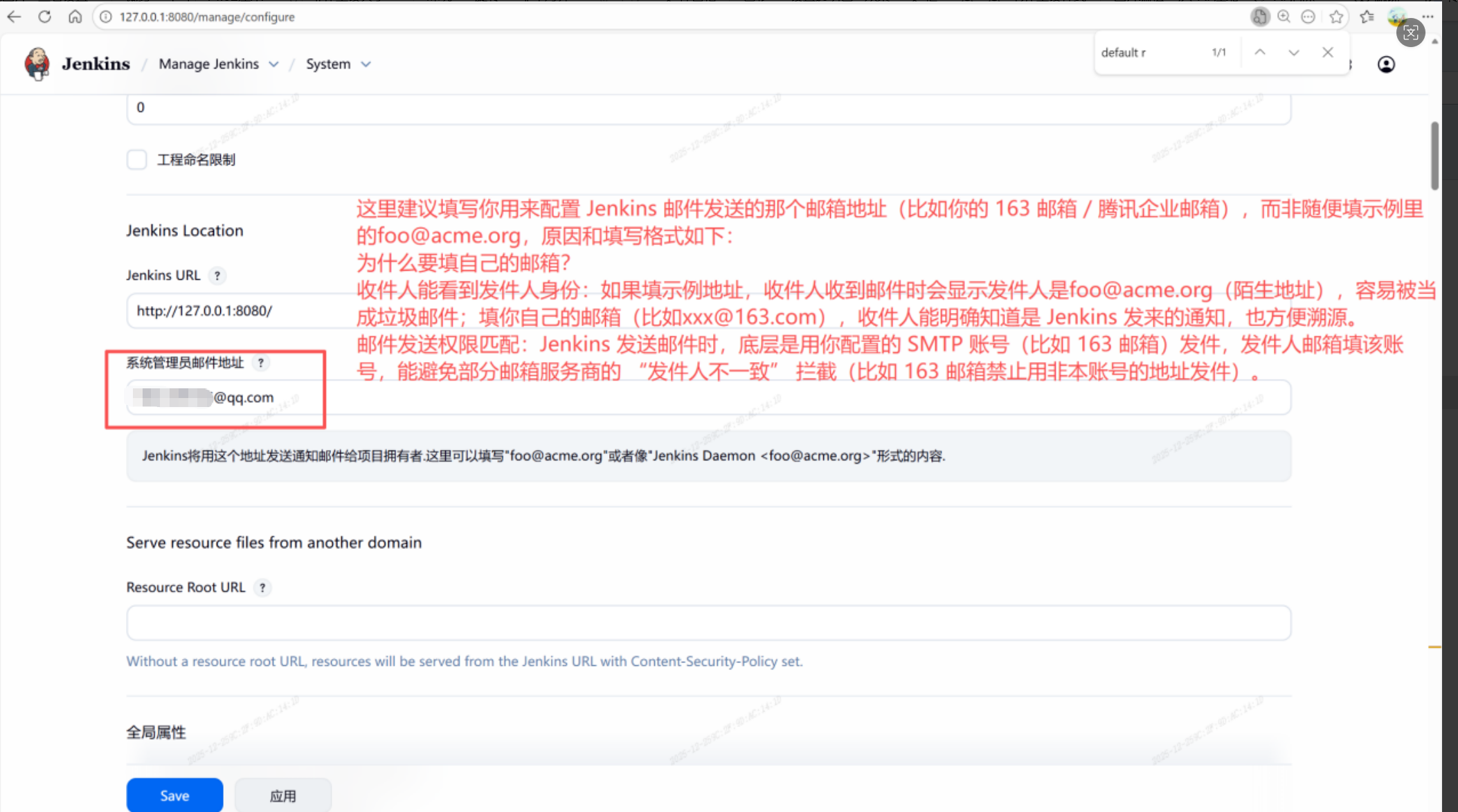Focus the Resource Root URL input field
The width and height of the screenshot is (1458, 812).
click(x=708, y=623)
